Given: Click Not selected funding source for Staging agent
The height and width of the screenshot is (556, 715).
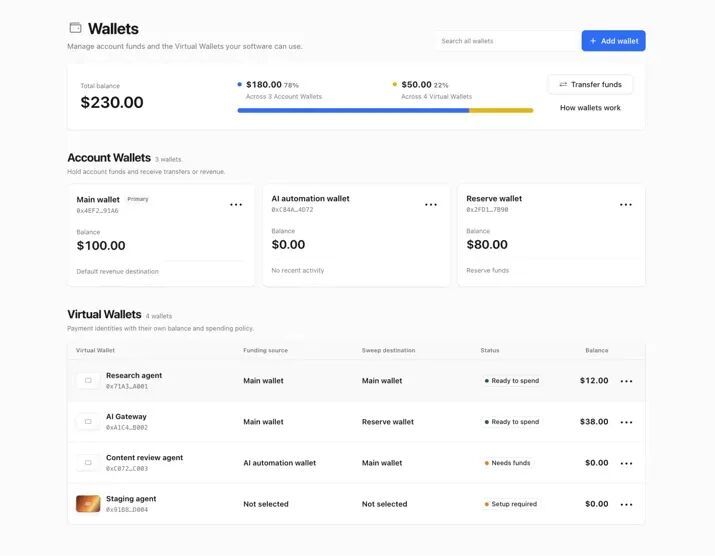Looking at the screenshot, I should coord(266,504).
